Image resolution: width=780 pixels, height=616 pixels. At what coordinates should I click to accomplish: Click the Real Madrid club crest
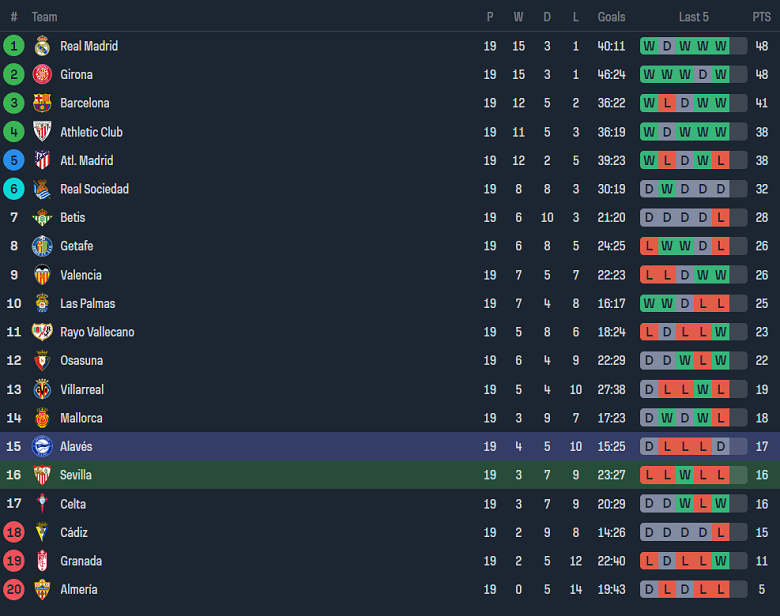tap(42, 46)
